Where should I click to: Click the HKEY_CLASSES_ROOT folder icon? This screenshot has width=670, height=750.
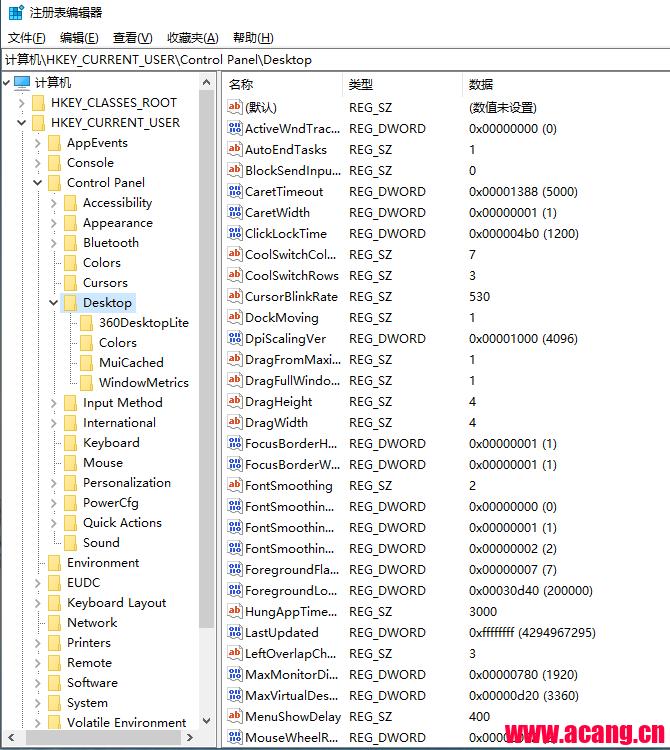[x=38, y=103]
